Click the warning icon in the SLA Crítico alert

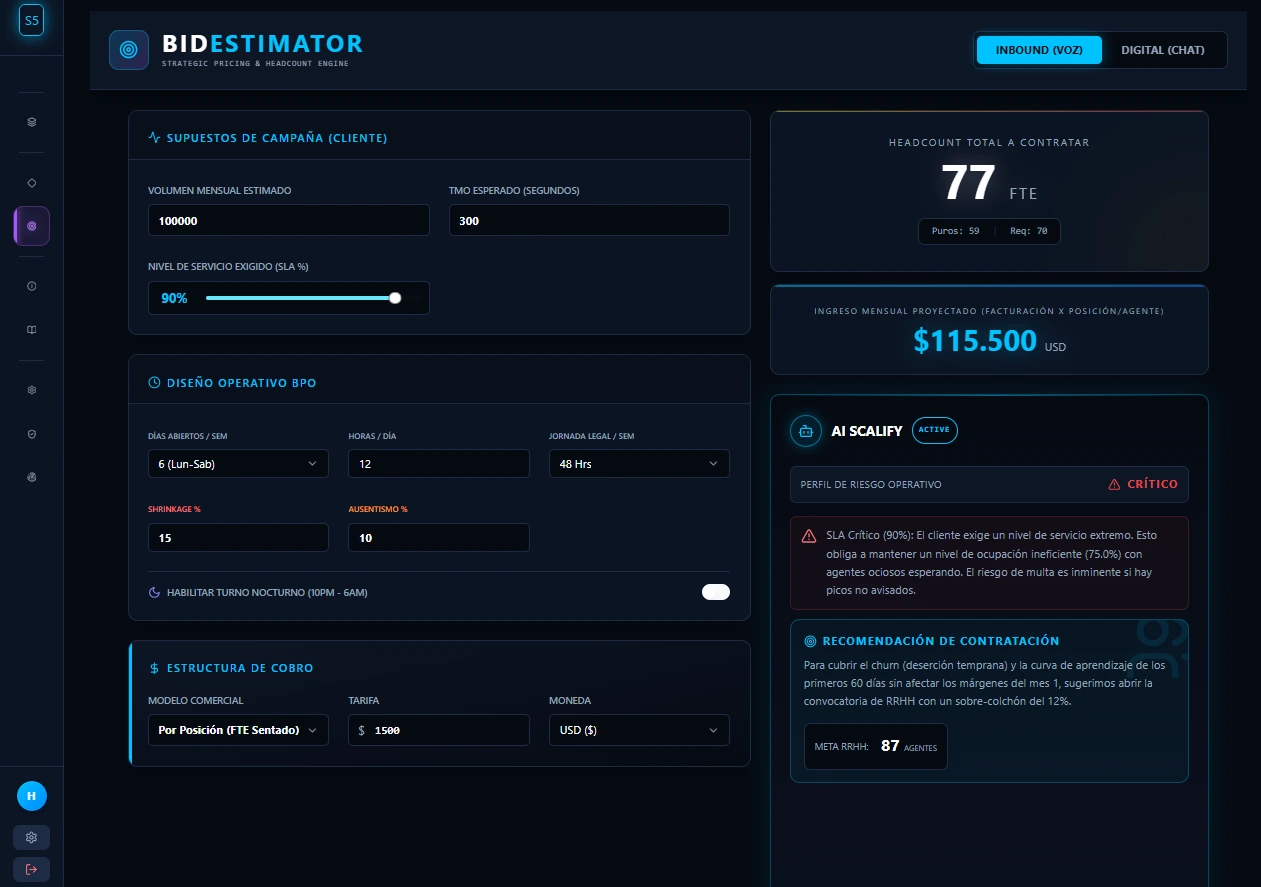tap(809, 536)
